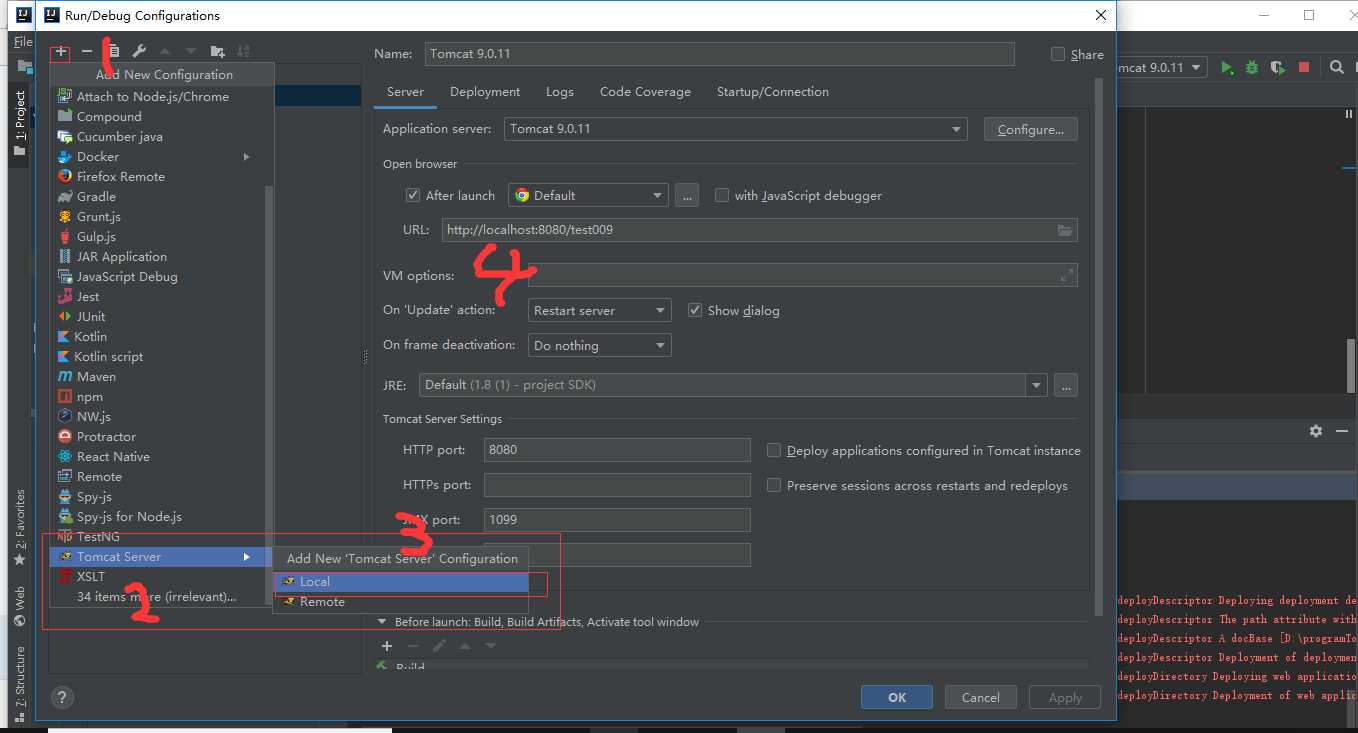
Task: Open the console settings gear icon
Action: pyautogui.click(x=1316, y=431)
